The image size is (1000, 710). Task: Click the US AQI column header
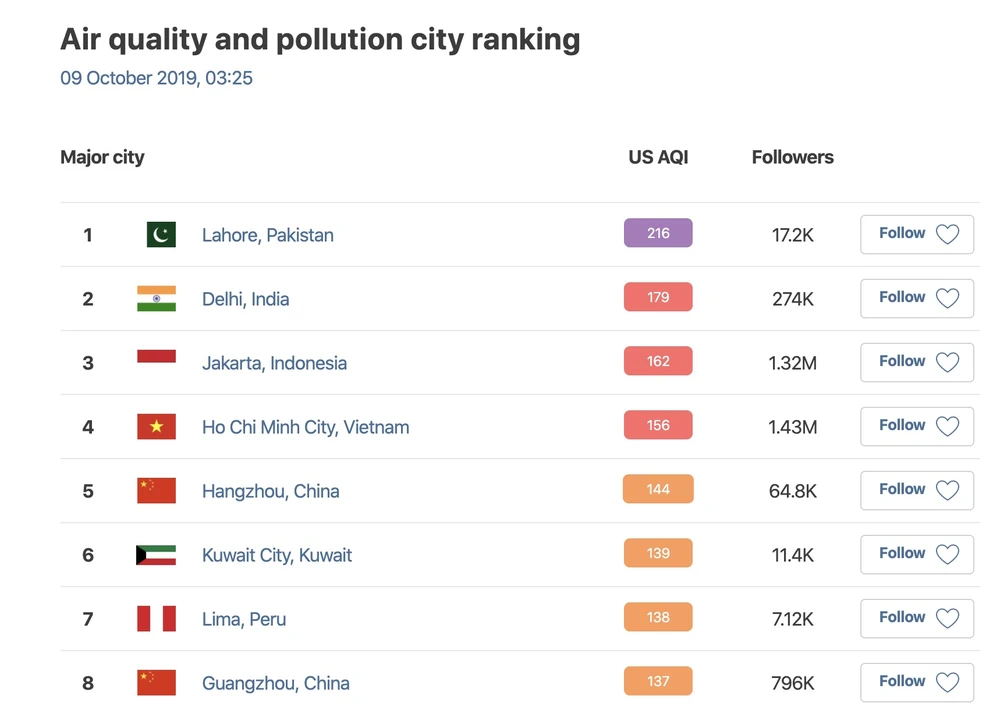pos(658,157)
